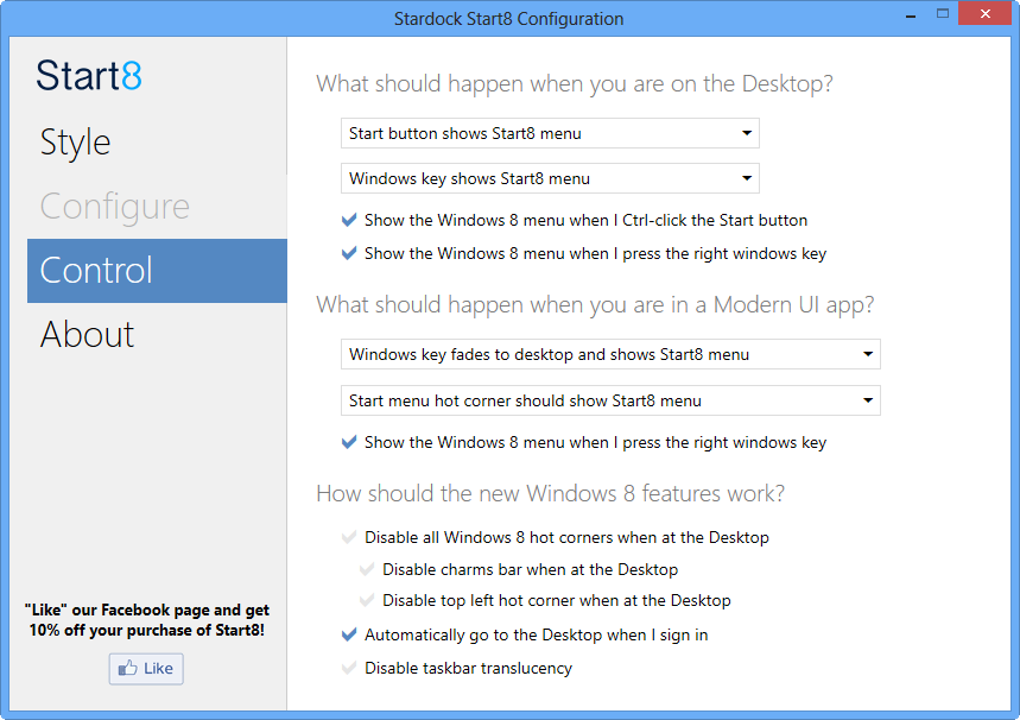Select the Control section
This screenshot has width=1020, height=720.
point(157,271)
